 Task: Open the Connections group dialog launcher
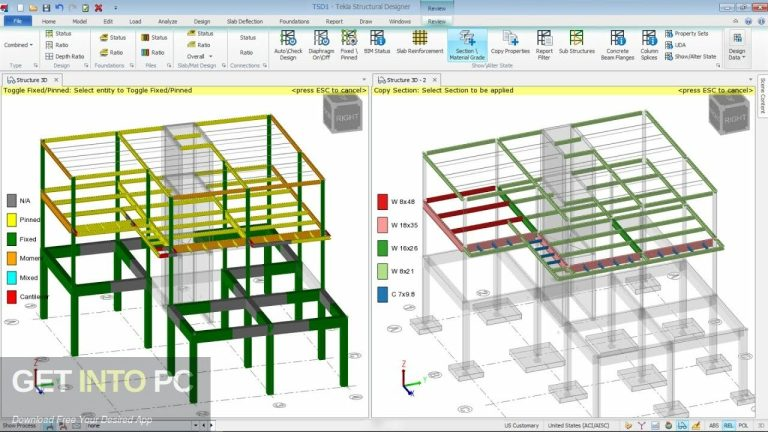[x=265, y=66]
